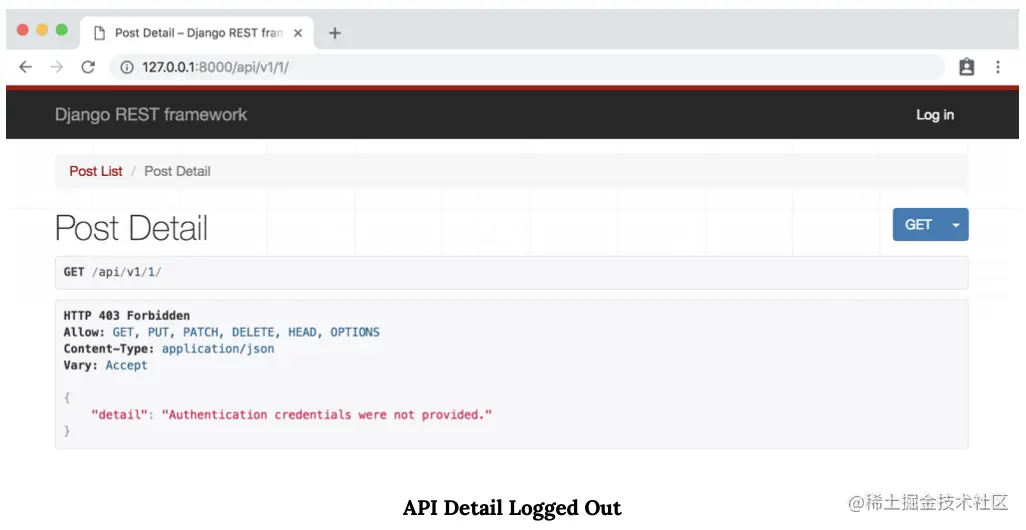Open the browser three-dot menu

998,67
